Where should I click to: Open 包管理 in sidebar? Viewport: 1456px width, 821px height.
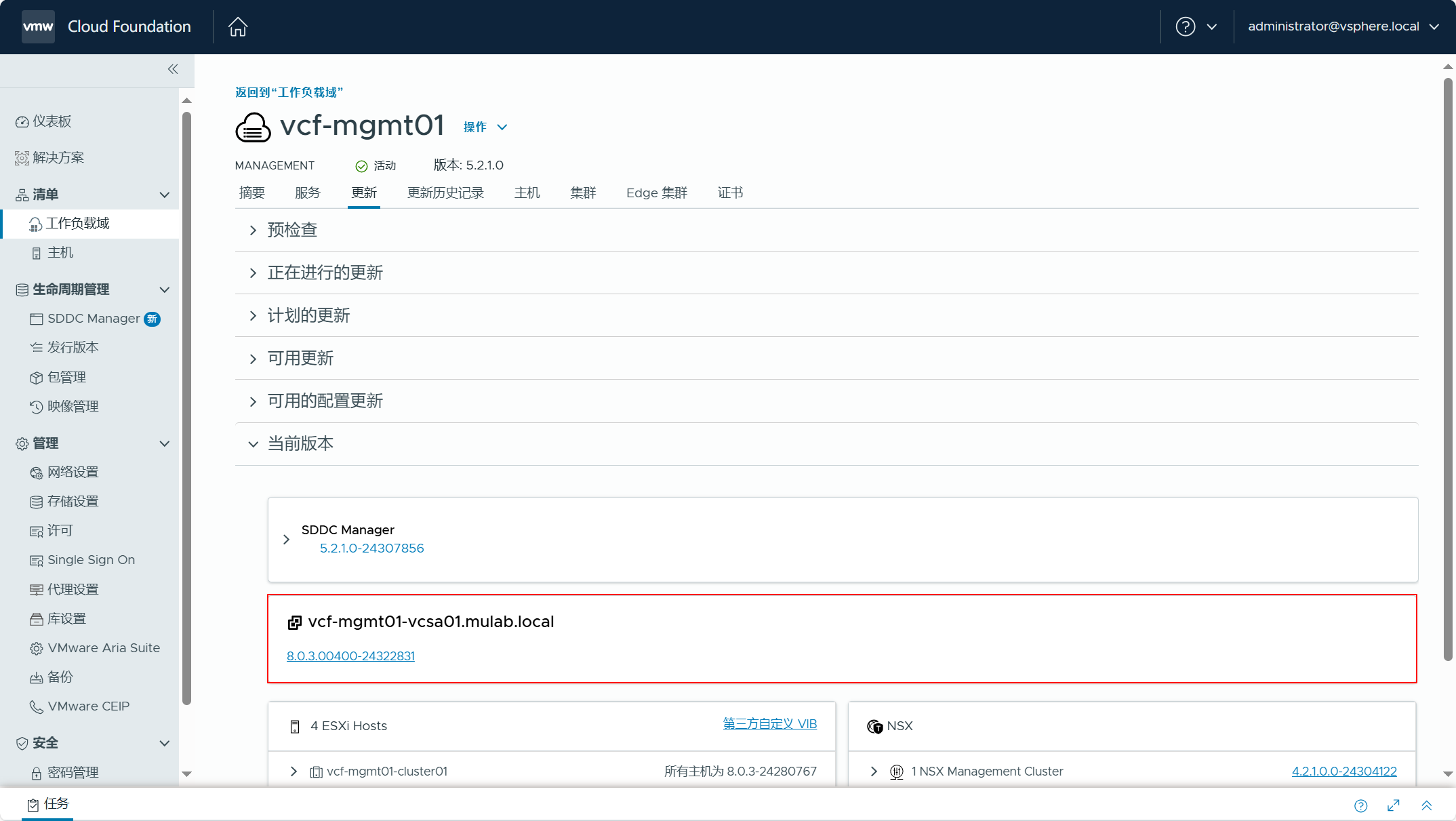point(58,377)
